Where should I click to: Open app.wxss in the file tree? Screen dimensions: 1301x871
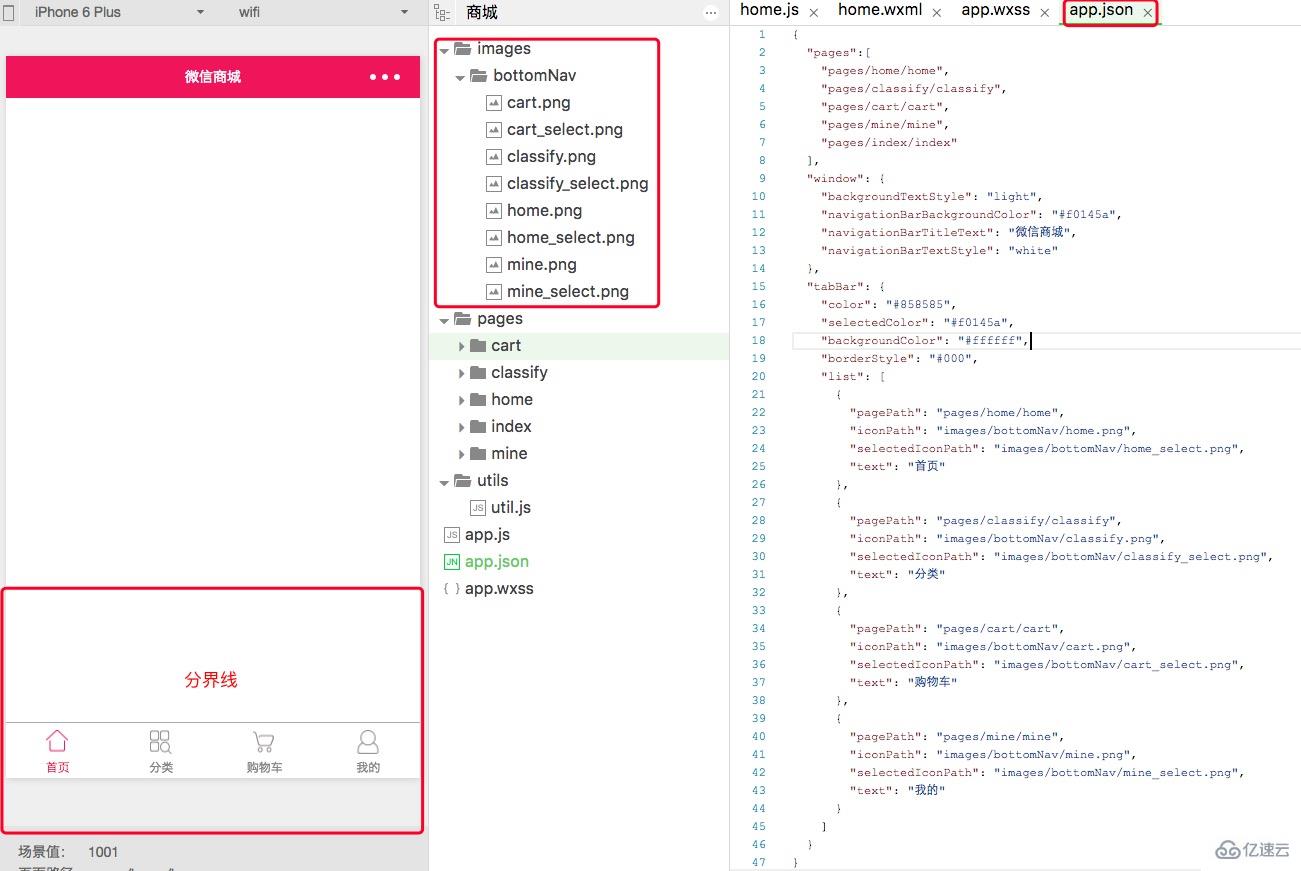[x=499, y=589]
